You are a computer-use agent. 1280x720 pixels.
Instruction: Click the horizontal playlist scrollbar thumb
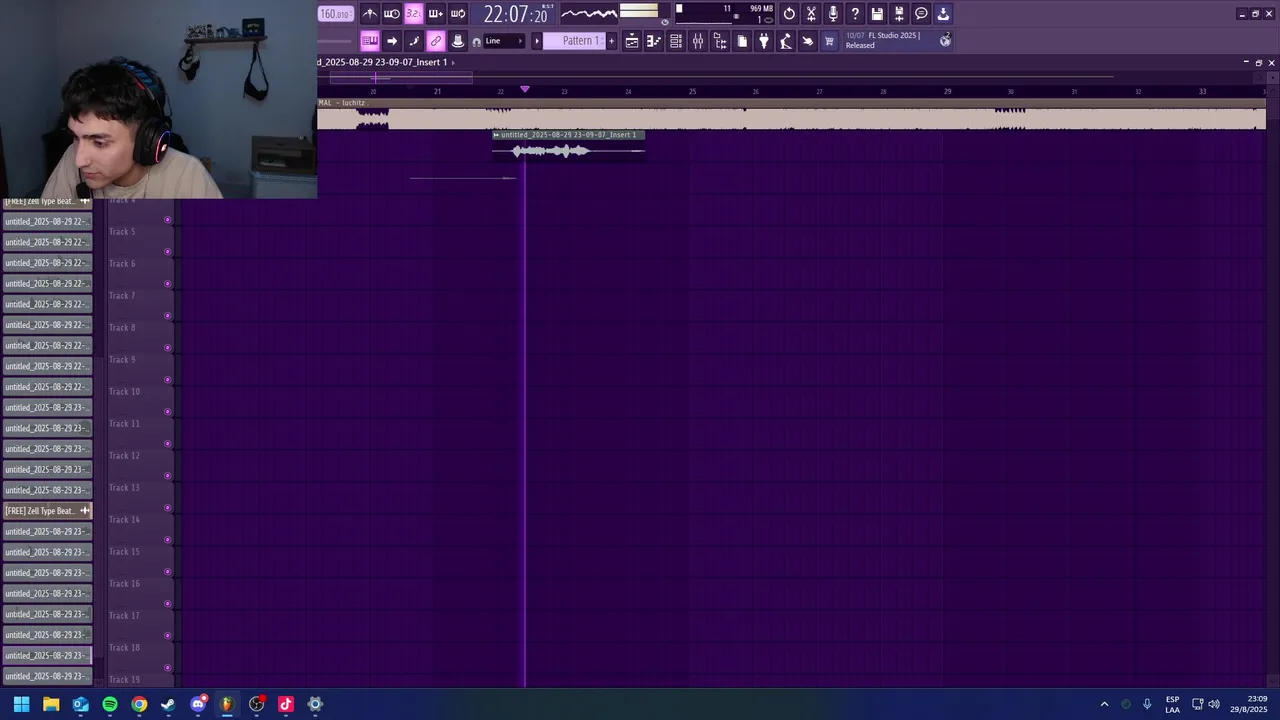click(400, 77)
